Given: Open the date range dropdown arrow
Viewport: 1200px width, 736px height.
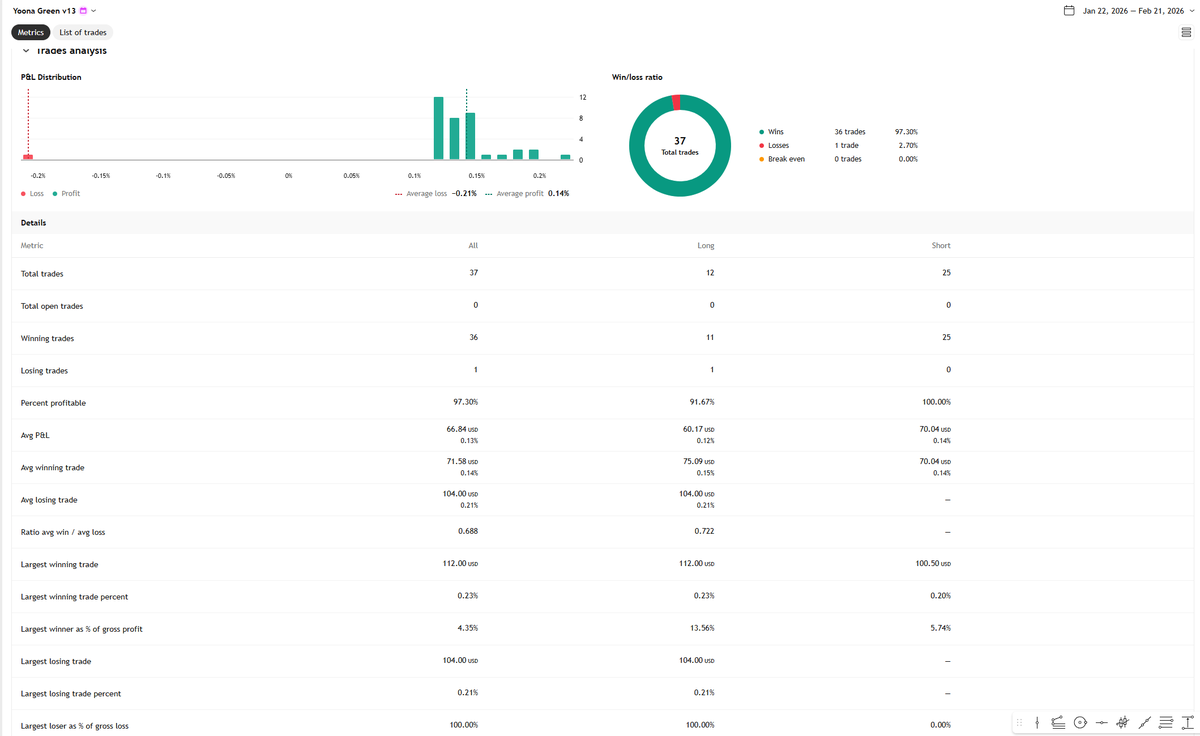Looking at the screenshot, I should coord(1192,11).
